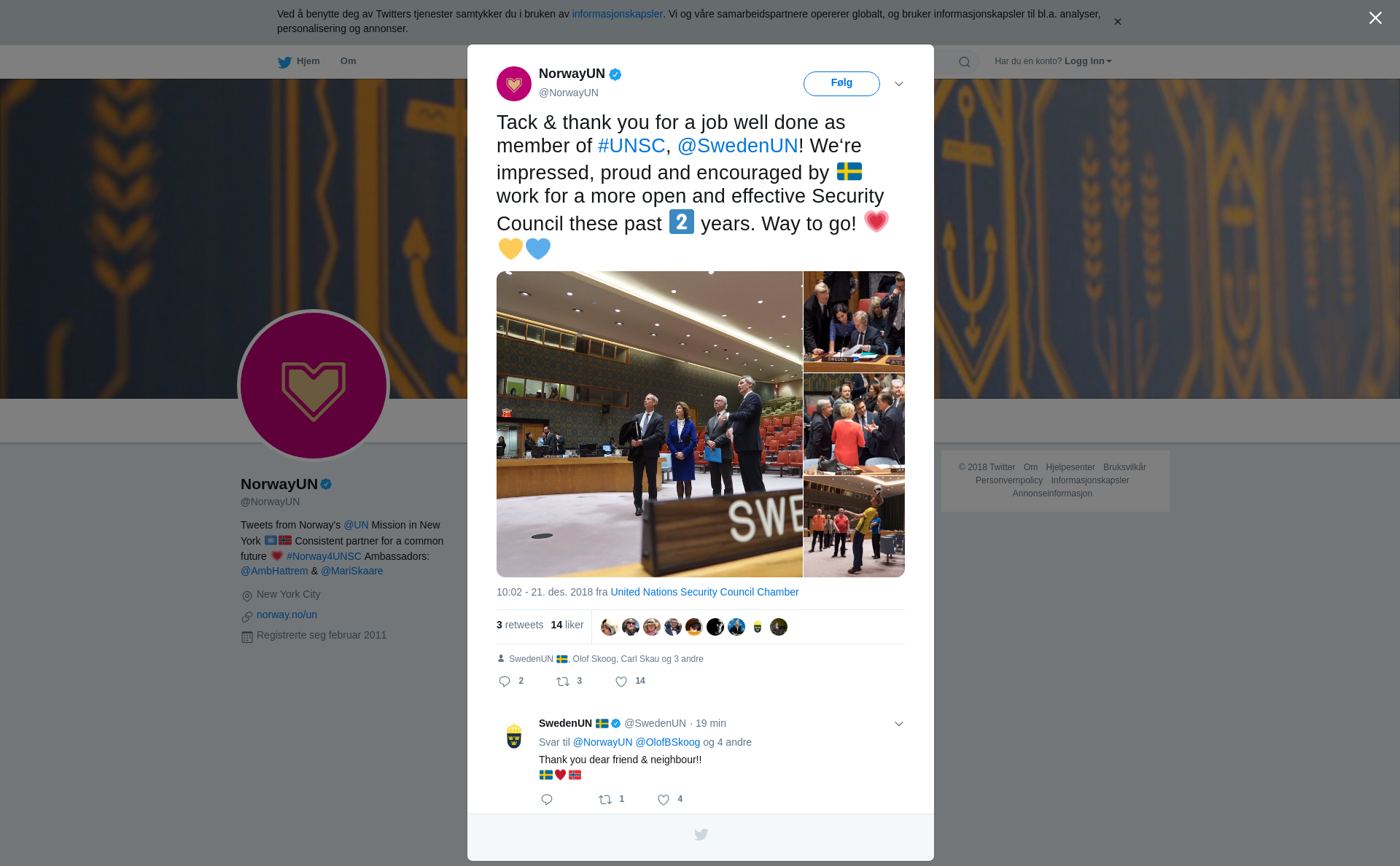The image size is (1400, 866).
Task: Reply to SwedenUN's comment
Action: 547,800
